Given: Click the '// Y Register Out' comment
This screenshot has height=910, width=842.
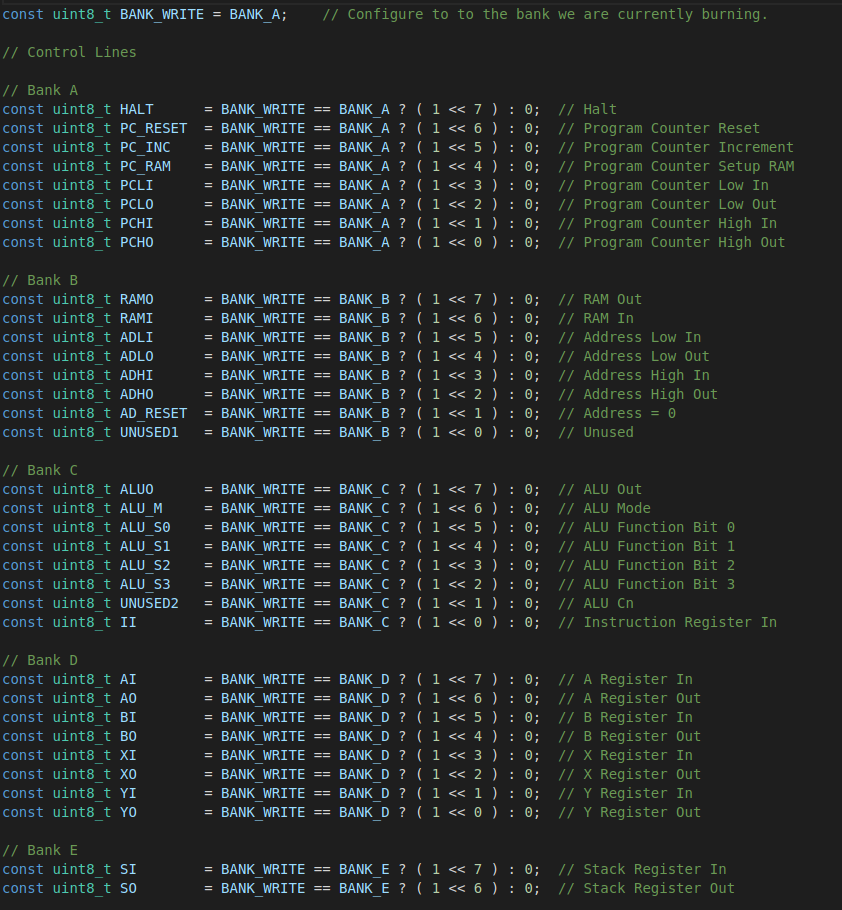Looking at the screenshot, I should (630, 812).
